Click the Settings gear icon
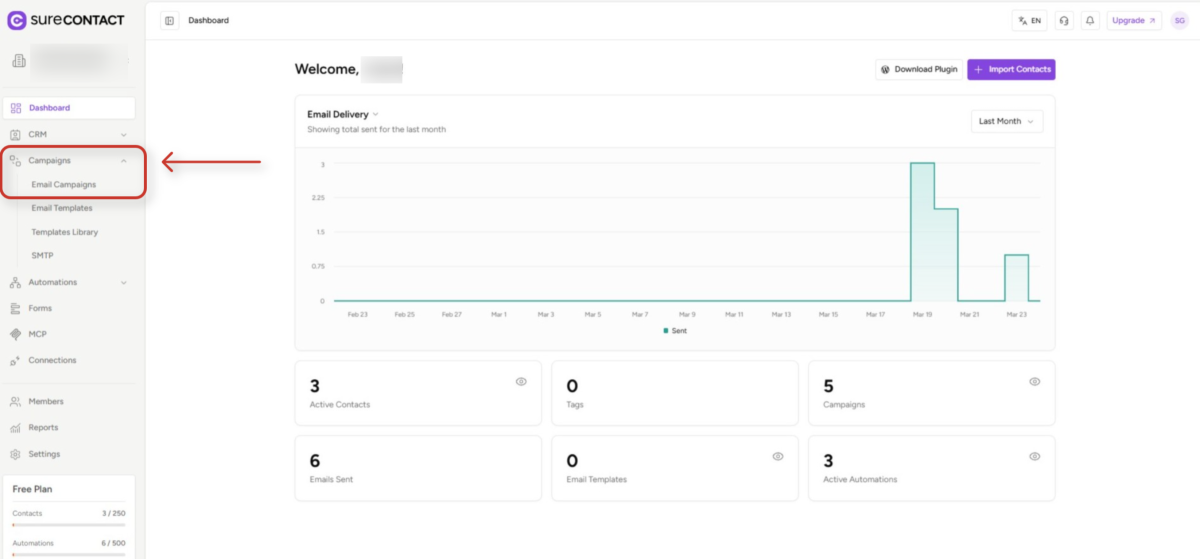Viewport: 1200px width, 559px height. tap(16, 454)
